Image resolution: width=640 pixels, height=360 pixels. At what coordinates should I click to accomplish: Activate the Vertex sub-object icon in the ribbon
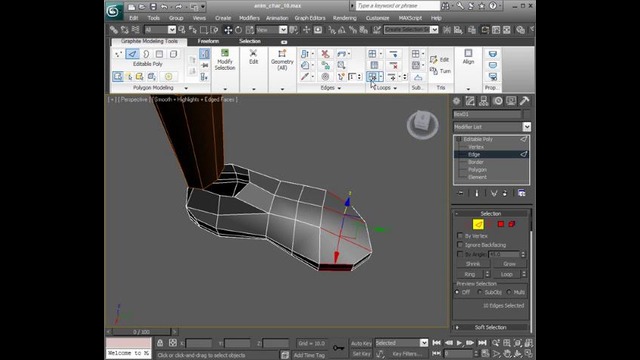[x=118, y=54]
